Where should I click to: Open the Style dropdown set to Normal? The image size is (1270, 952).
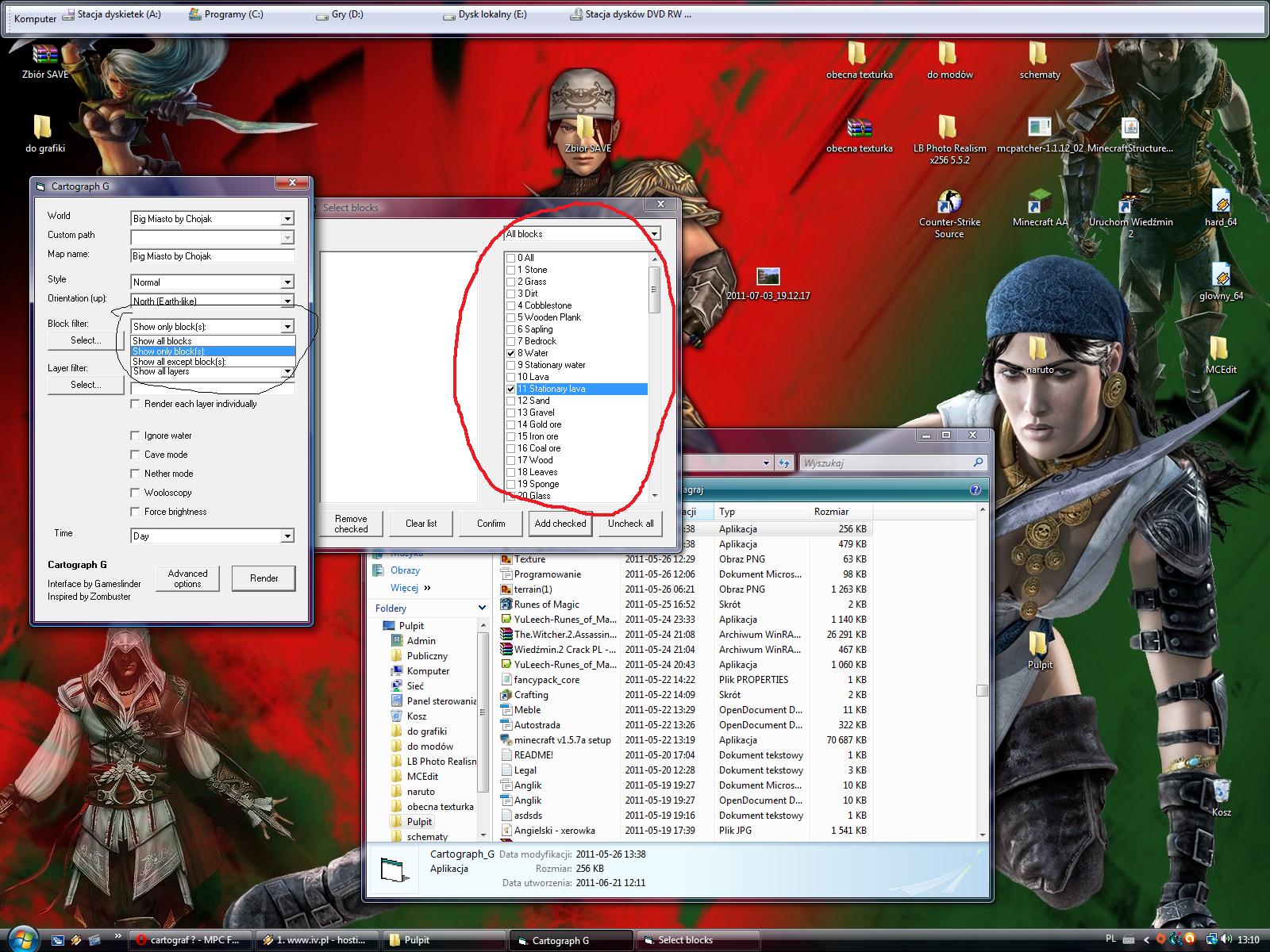point(287,282)
